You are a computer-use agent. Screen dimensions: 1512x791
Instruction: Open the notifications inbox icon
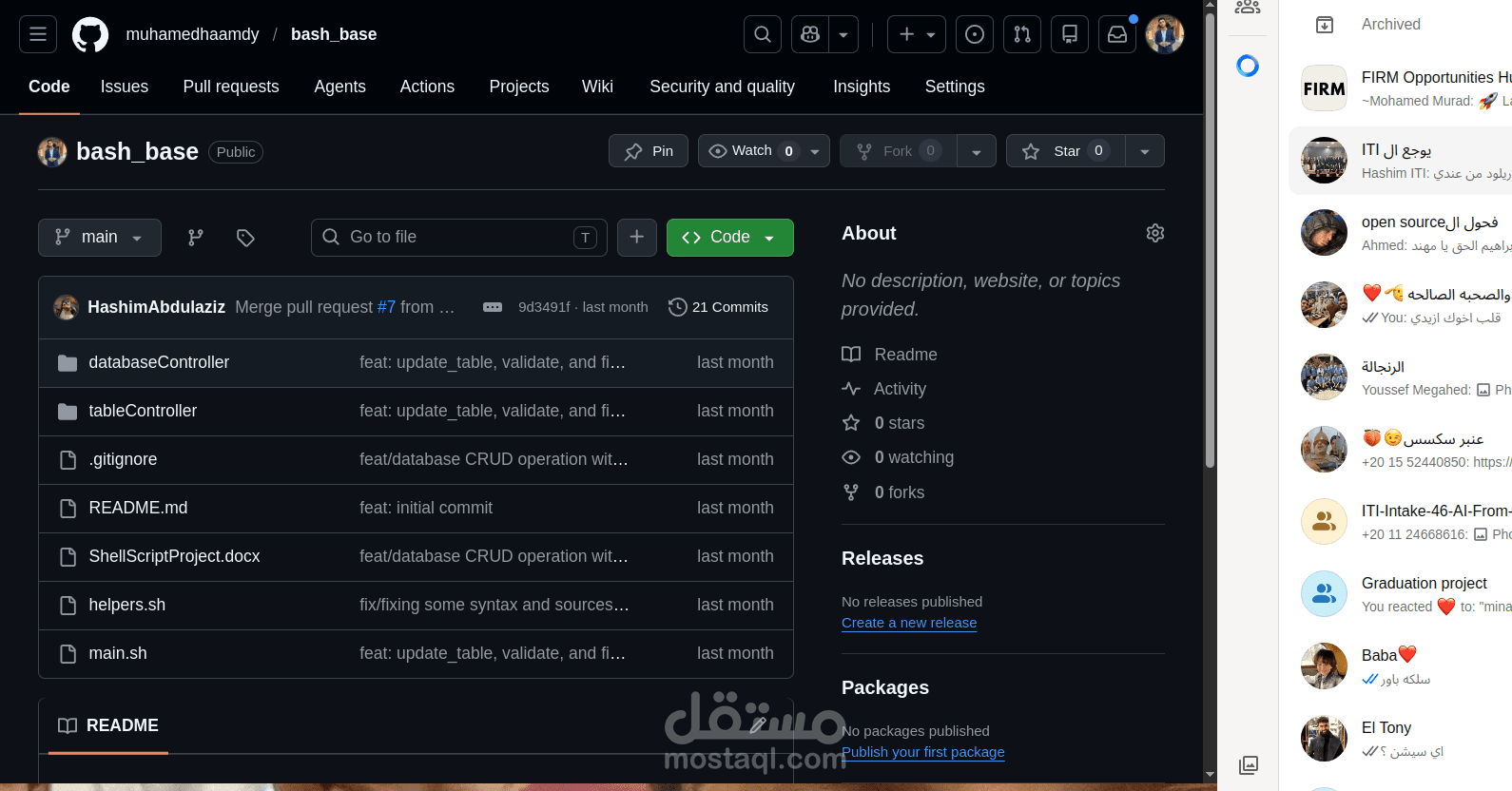(x=1117, y=34)
